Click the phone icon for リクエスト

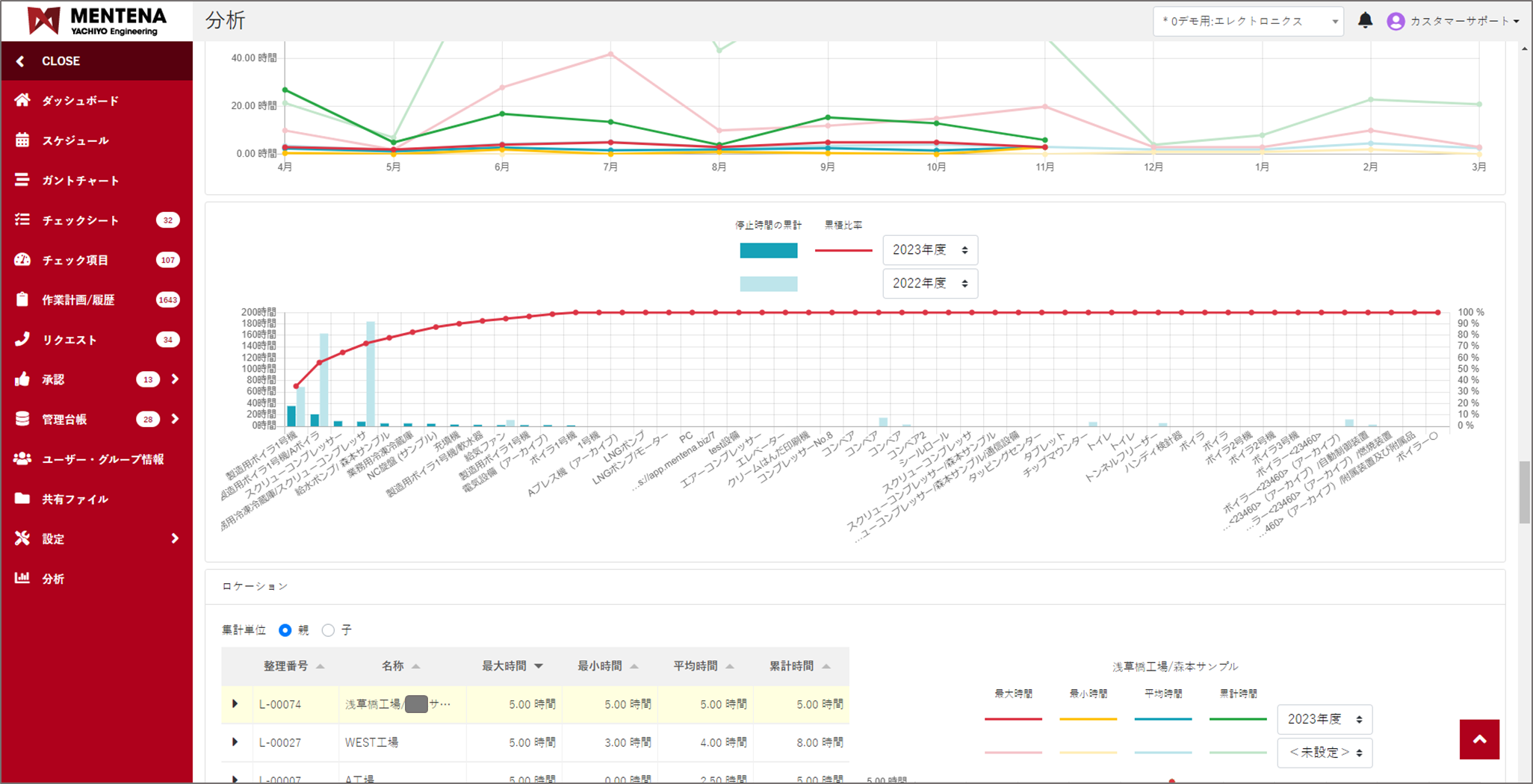(22, 340)
